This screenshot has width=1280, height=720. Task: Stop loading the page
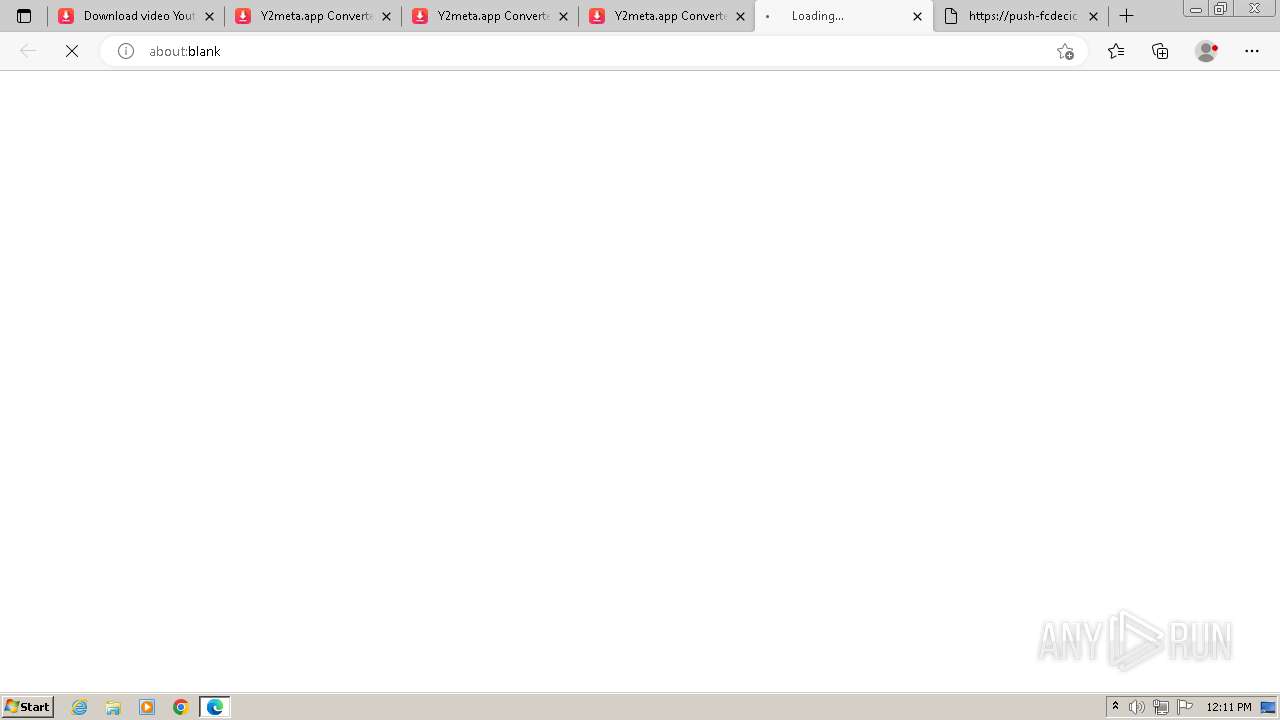coord(72,51)
